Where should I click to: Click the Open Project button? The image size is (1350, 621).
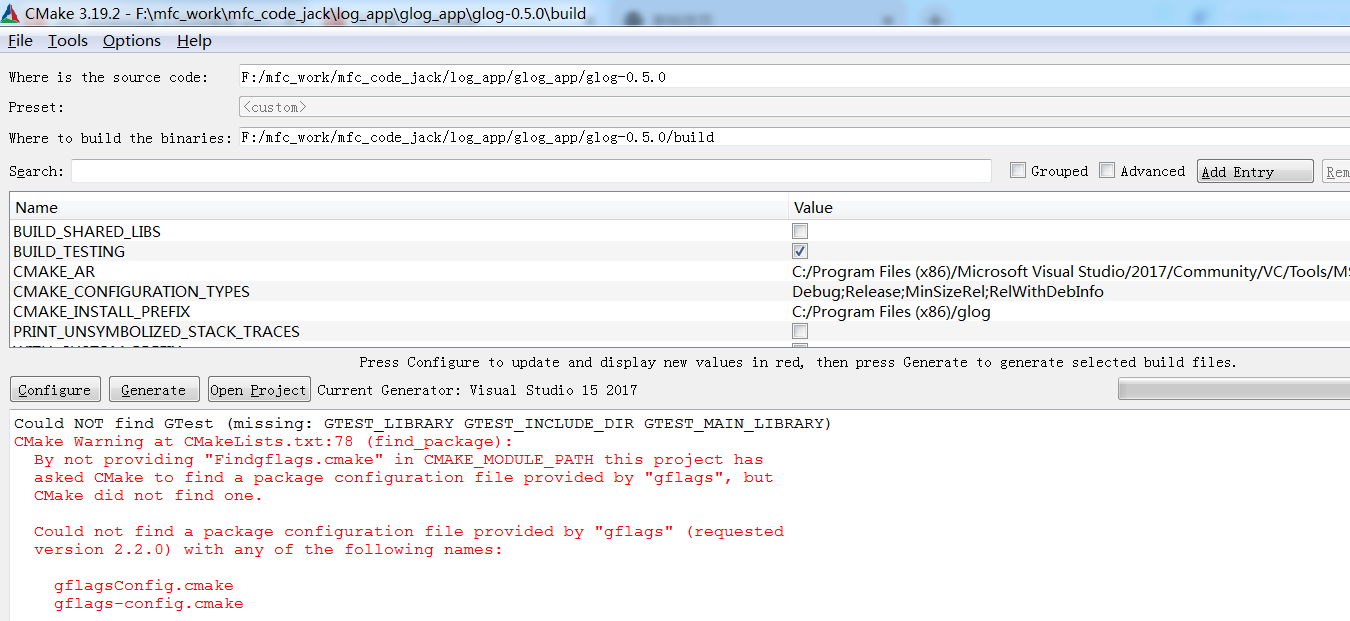point(258,389)
